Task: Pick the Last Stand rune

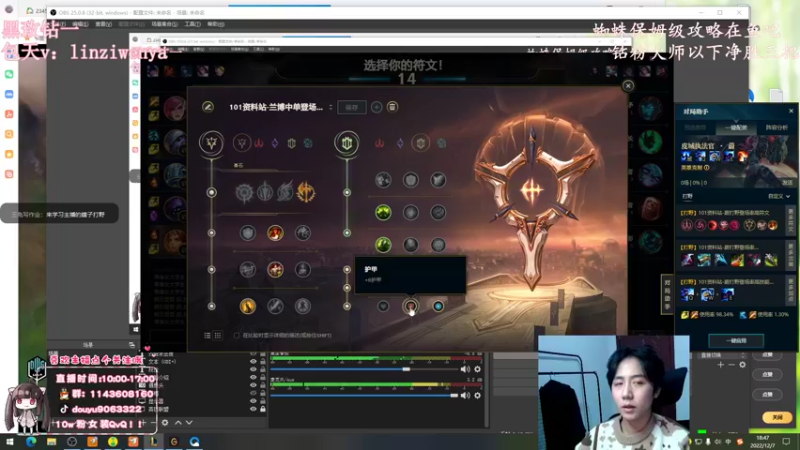Action: 303,306
